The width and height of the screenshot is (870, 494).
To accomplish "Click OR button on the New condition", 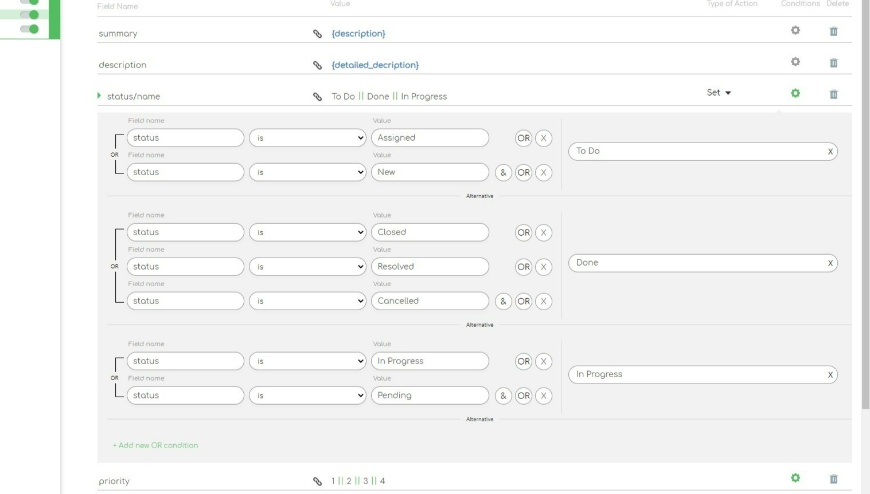I will coord(523,172).
